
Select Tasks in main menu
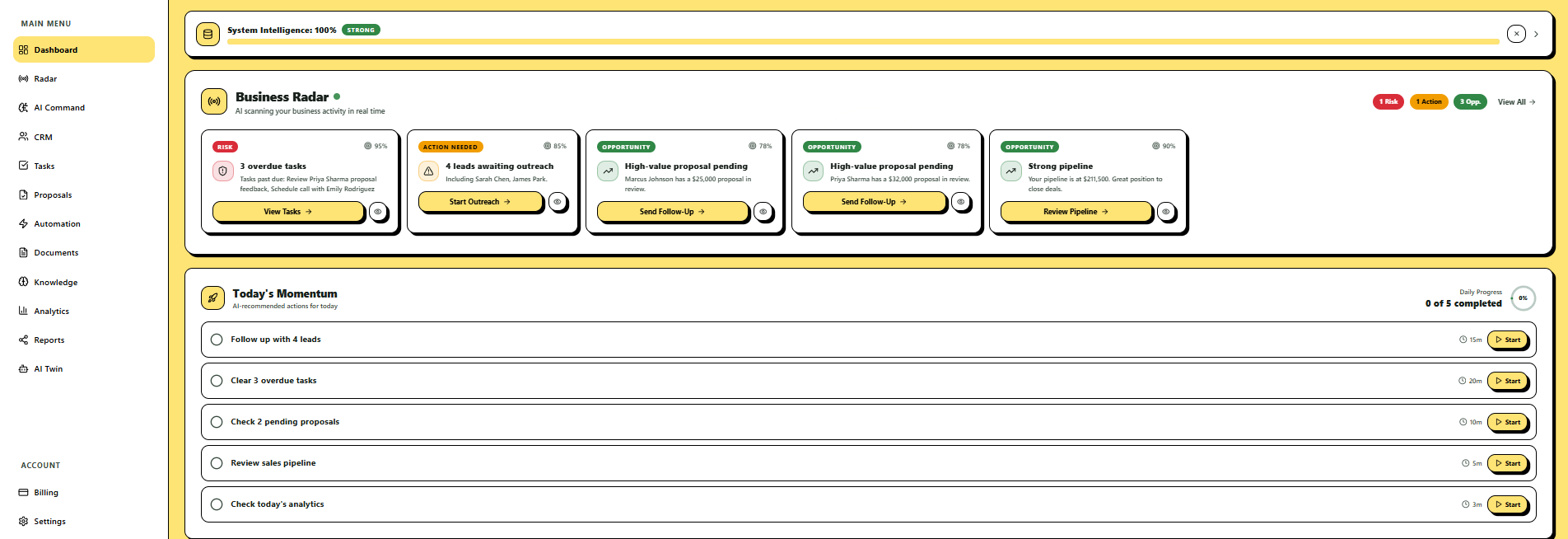(x=84, y=166)
